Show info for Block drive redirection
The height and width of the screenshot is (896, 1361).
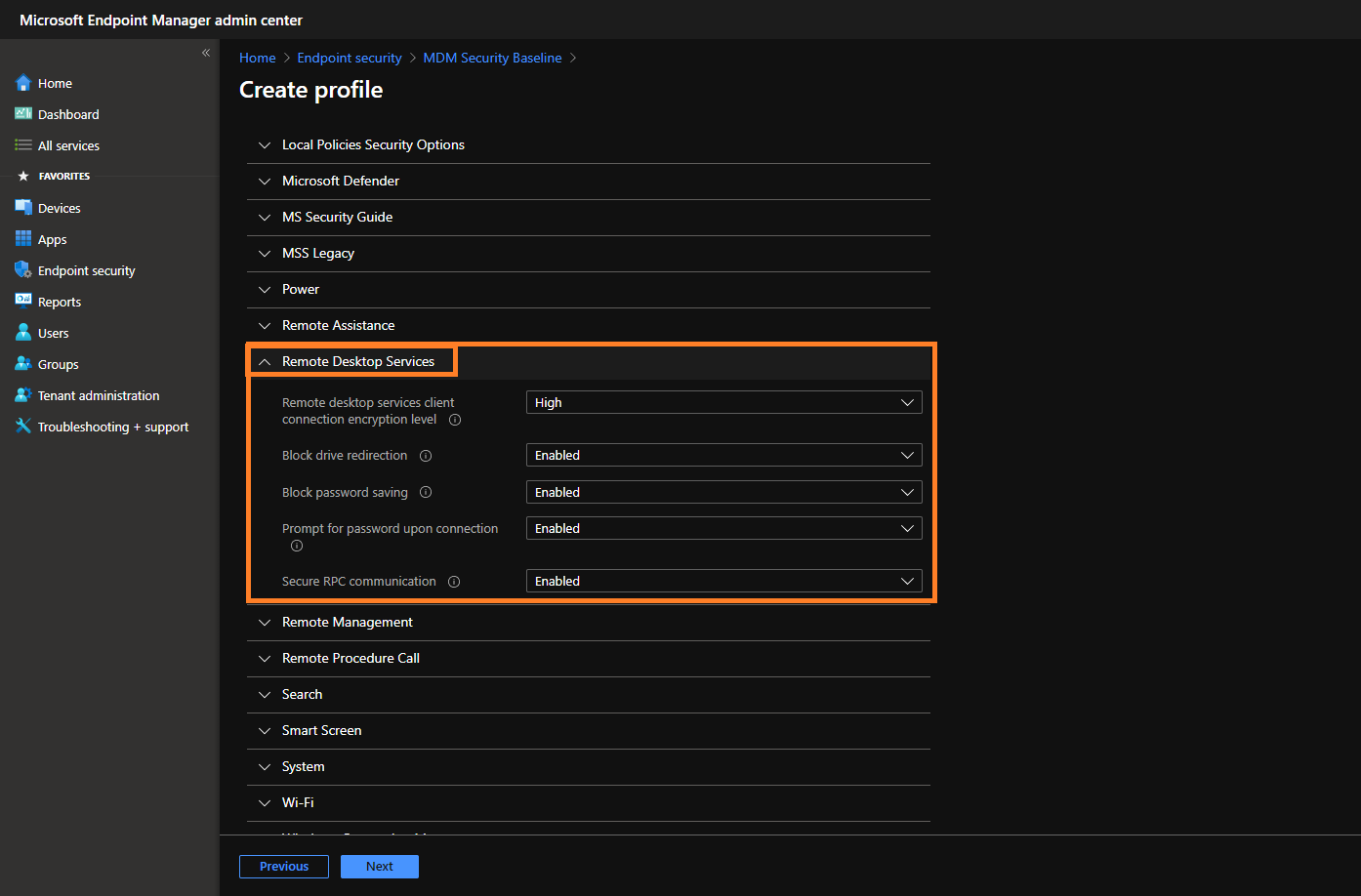426,456
